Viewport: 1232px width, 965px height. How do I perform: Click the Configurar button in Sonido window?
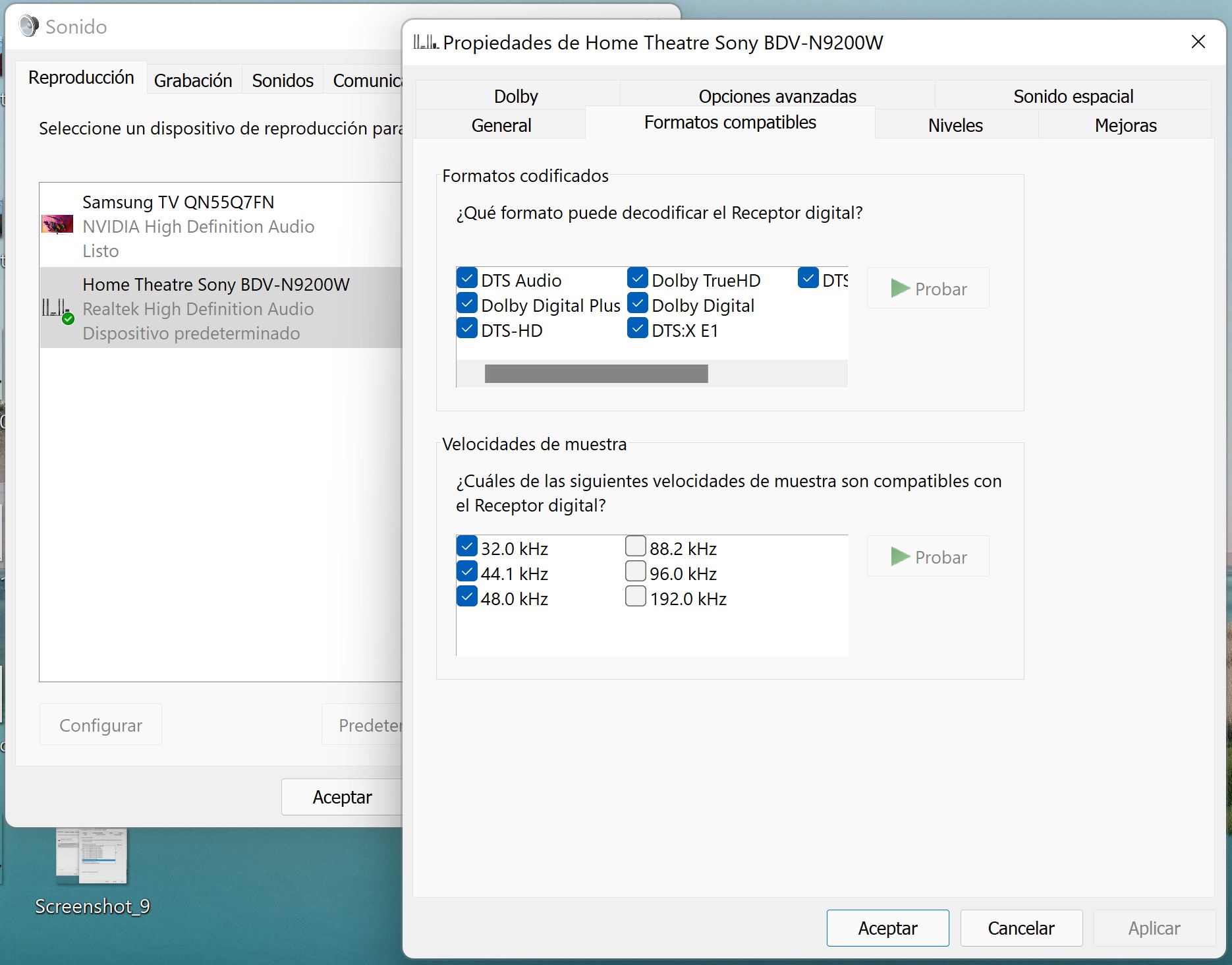click(x=101, y=724)
